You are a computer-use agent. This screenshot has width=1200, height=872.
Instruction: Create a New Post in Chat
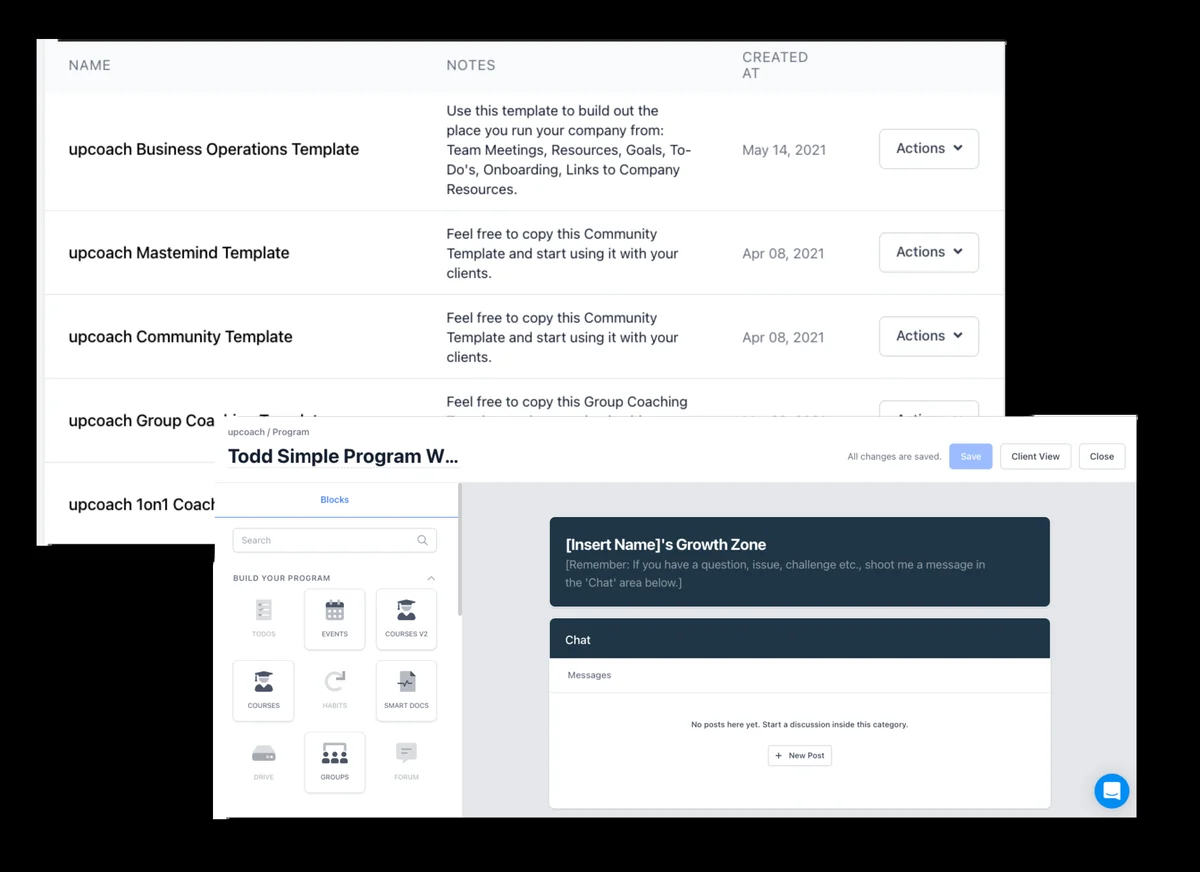800,755
